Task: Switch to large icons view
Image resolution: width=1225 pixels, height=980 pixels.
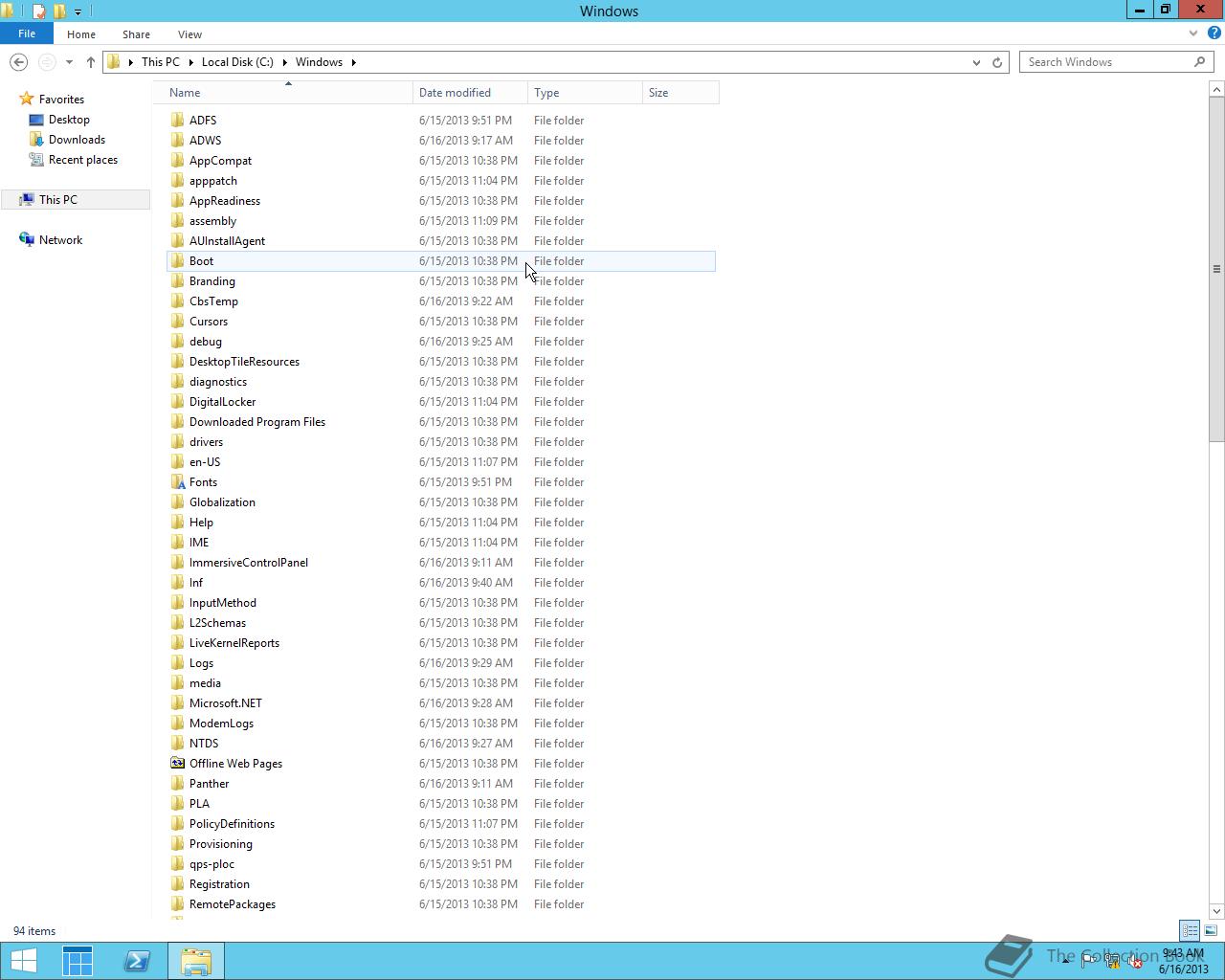Action: (x=1211, y=930)
